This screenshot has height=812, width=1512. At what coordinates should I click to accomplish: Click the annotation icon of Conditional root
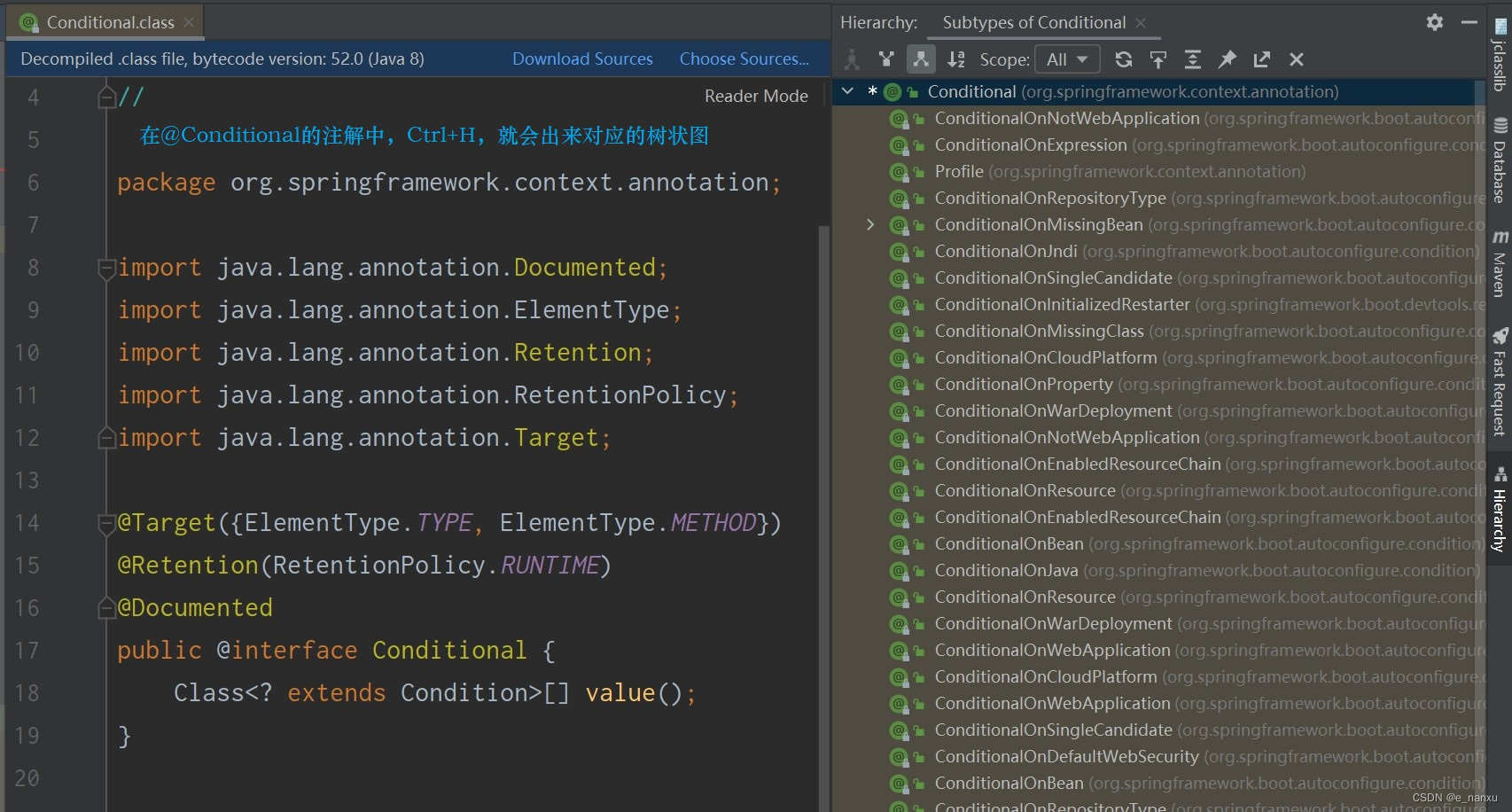(892, 91)
